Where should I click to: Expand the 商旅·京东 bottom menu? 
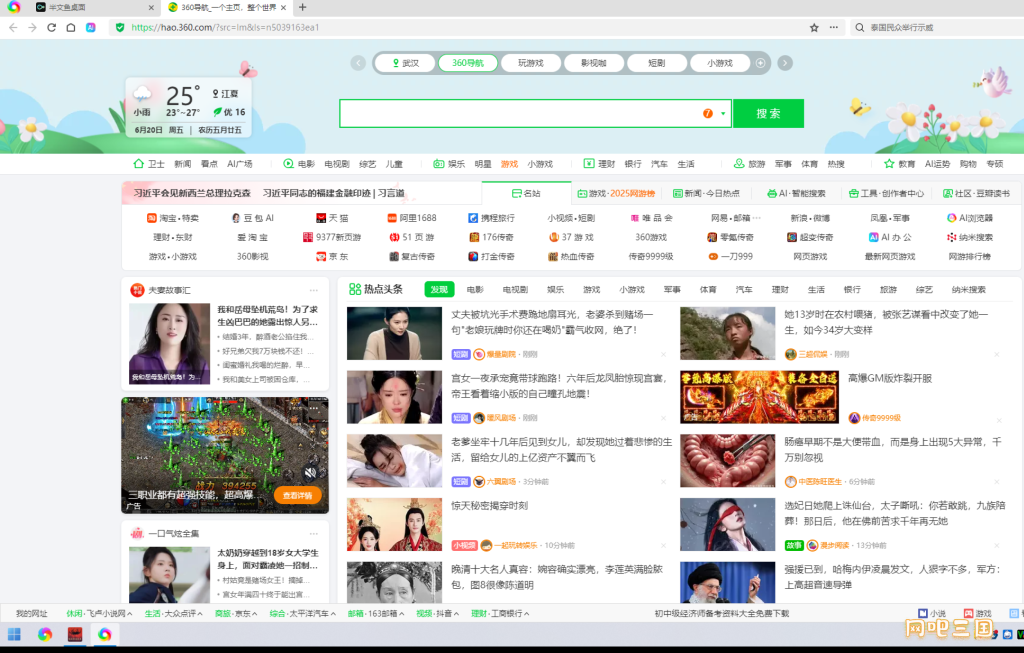point(236,614)
